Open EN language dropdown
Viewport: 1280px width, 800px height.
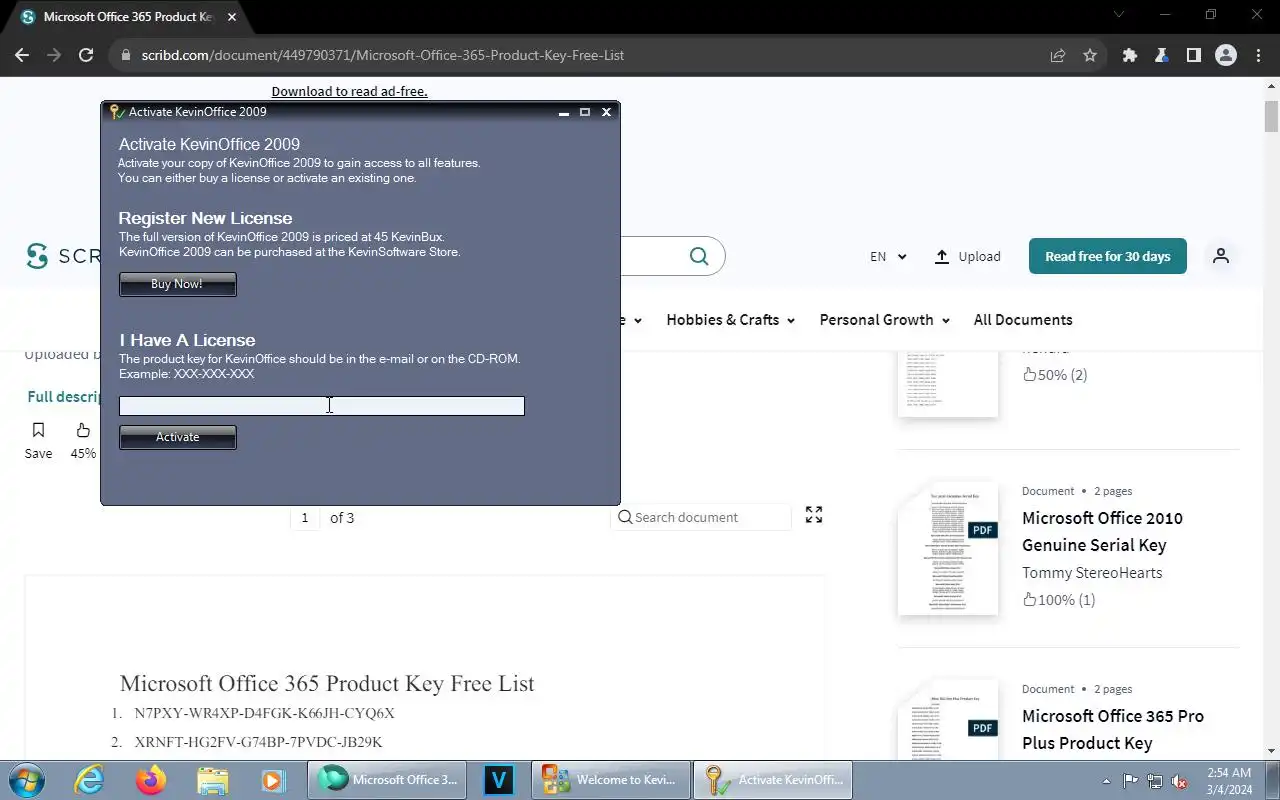click(x=888, y=256)
